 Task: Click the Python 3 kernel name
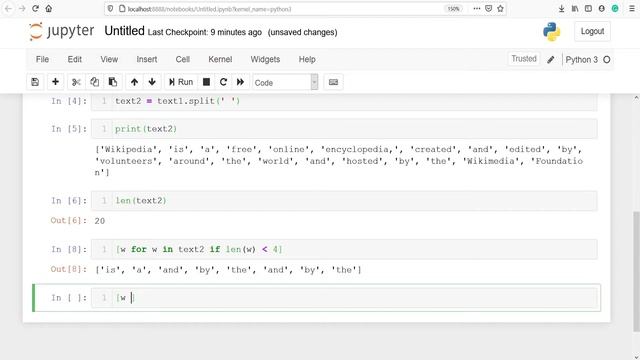(x=581, y=60)
